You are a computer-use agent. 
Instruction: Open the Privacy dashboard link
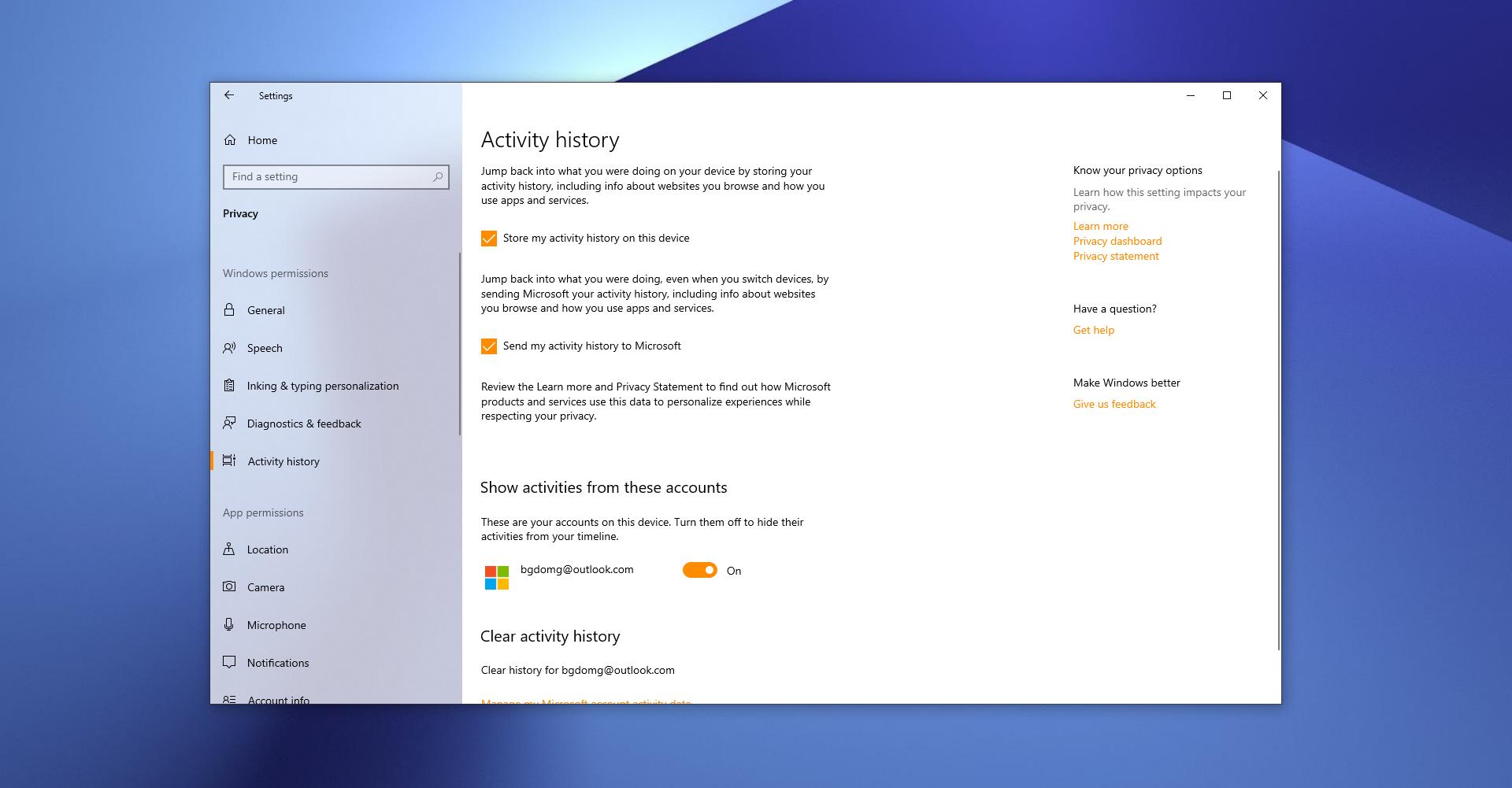1117,241
